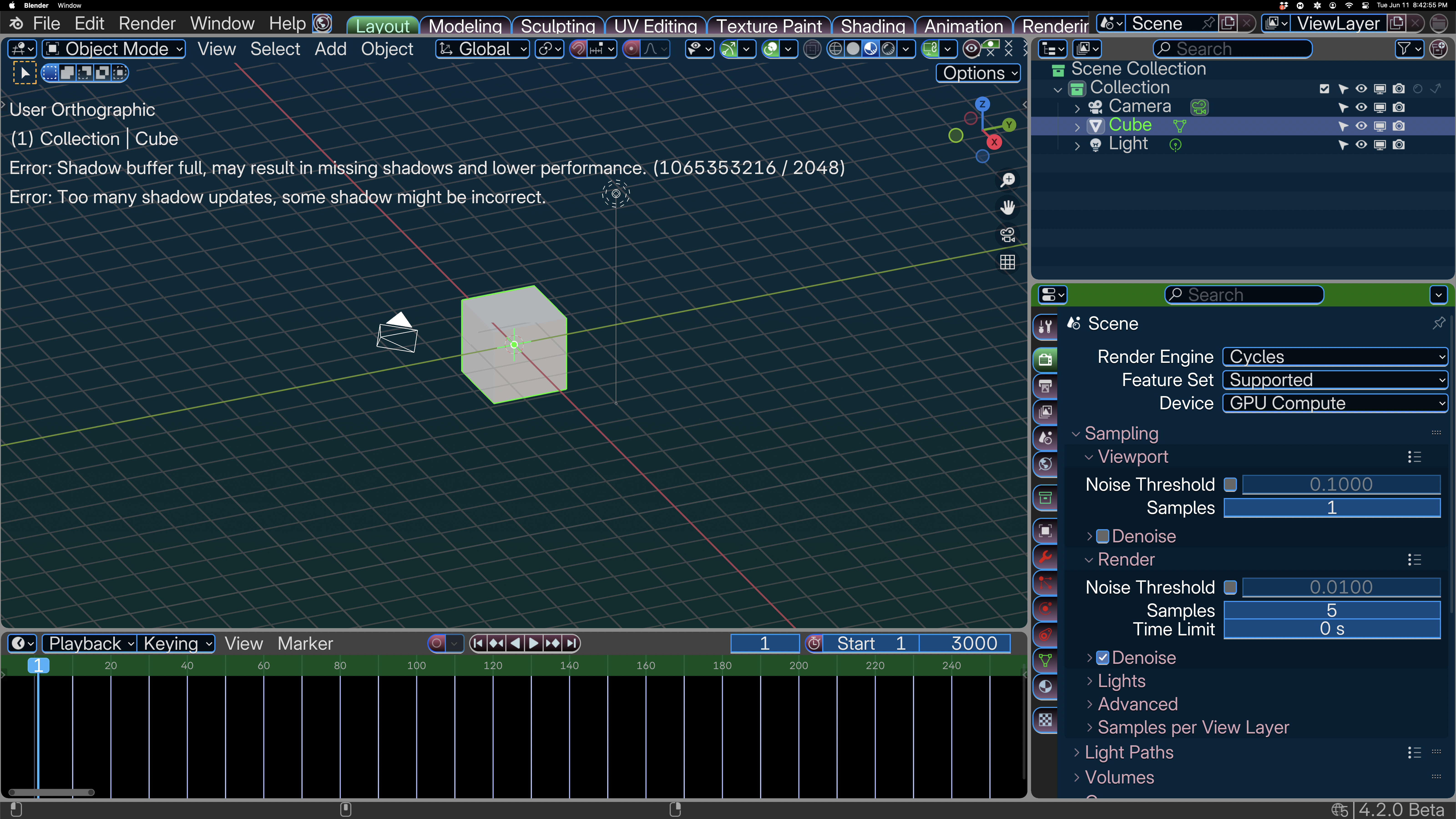The image size is (1456, 819).
Task: Hide the Light in the viewport
Action: (1361, 145)
